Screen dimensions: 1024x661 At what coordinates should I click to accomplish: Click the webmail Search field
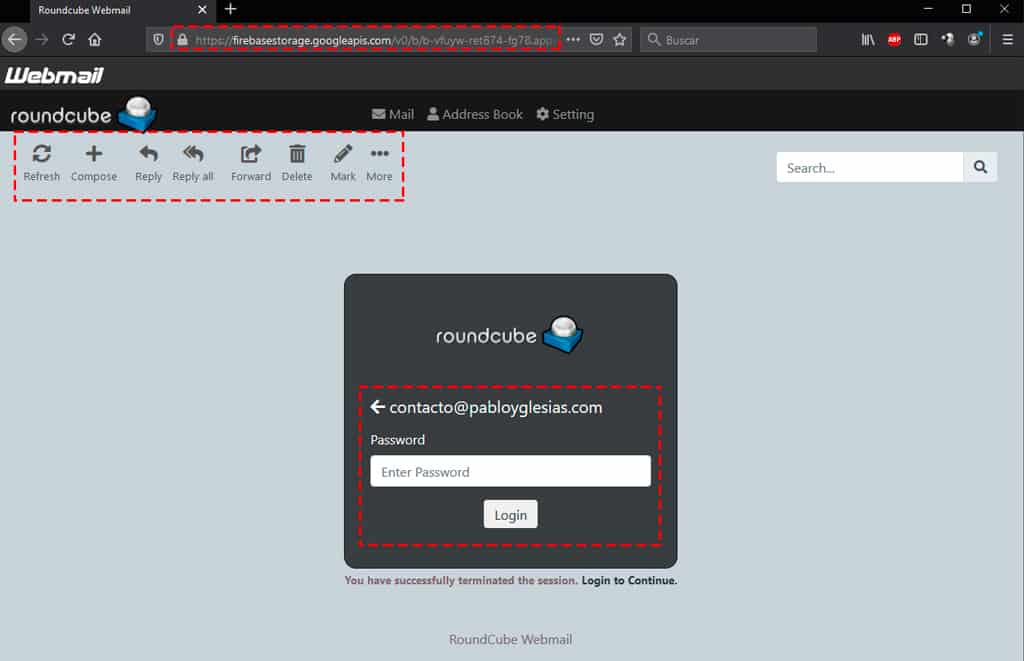pyautogui.click(x=869, y=168)
